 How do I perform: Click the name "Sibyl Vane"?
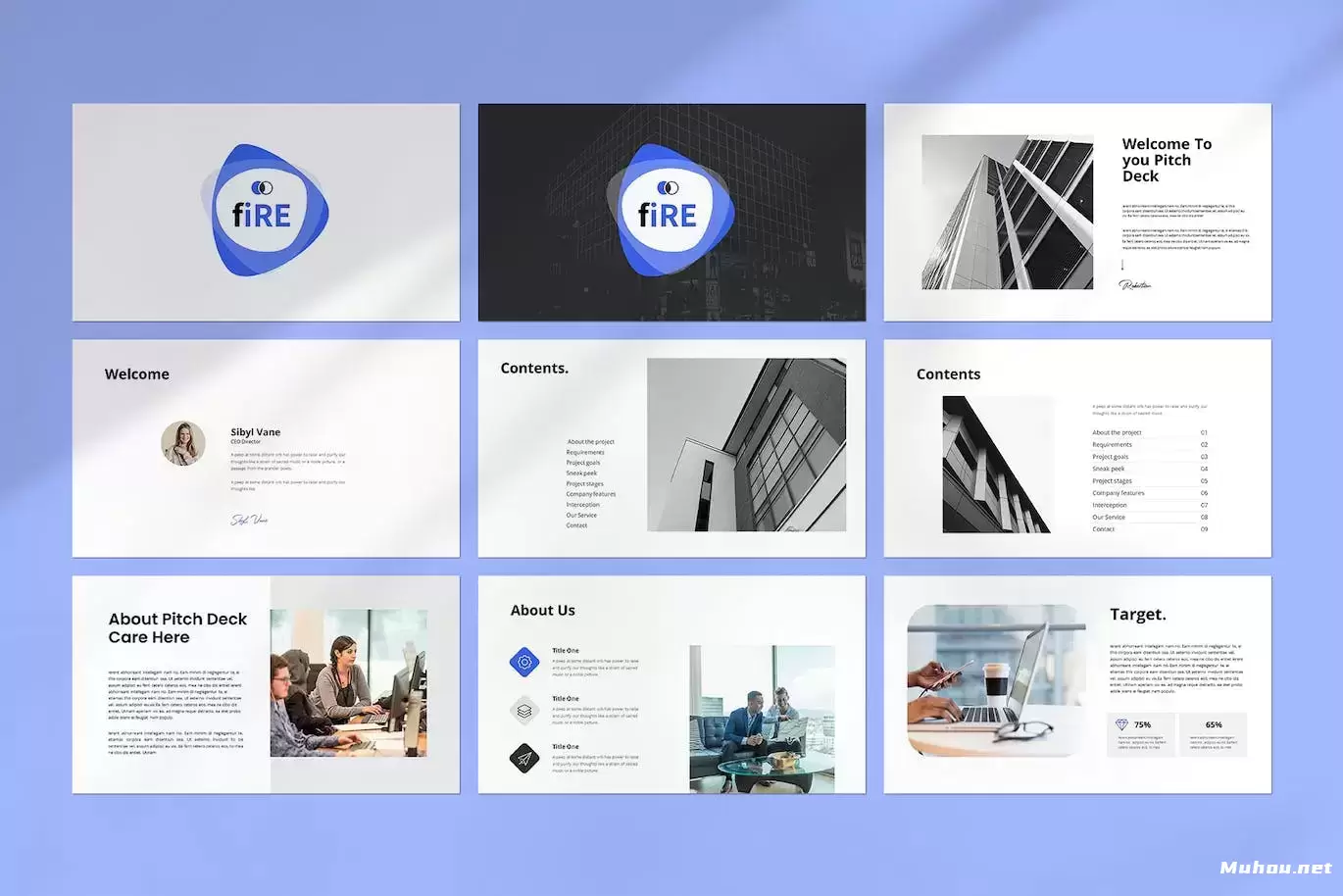tap(256, 432)
